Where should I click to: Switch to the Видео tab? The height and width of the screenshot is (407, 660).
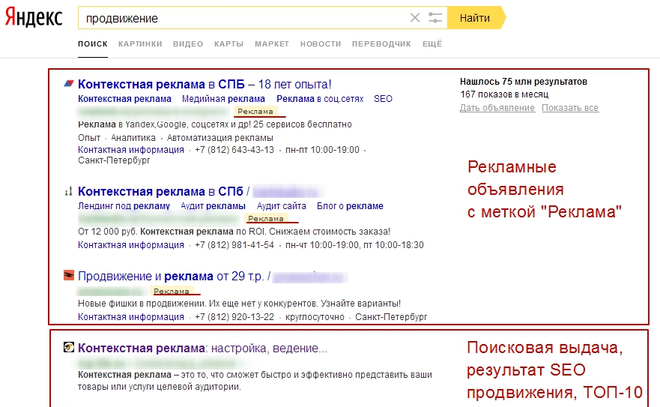188,44
